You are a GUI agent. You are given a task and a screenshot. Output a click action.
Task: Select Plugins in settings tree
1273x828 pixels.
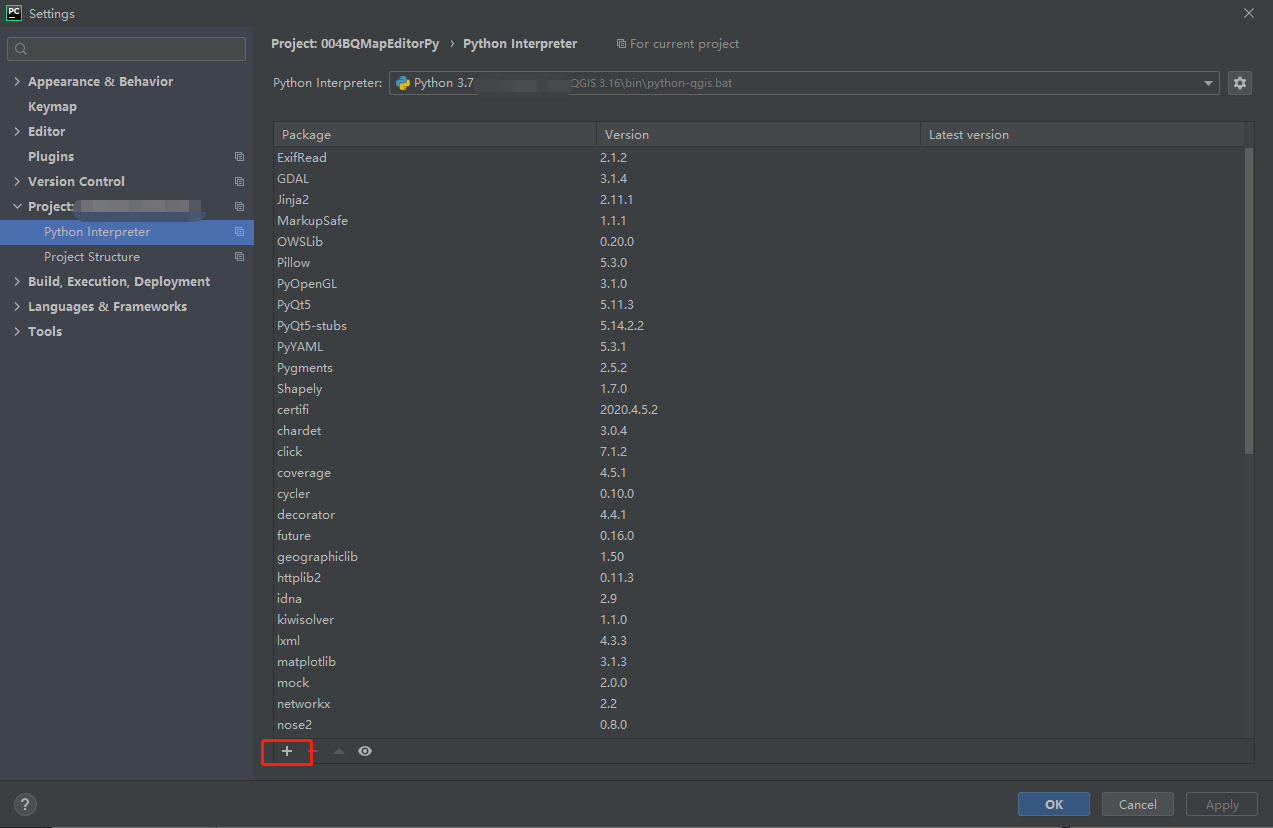(51, 157)
